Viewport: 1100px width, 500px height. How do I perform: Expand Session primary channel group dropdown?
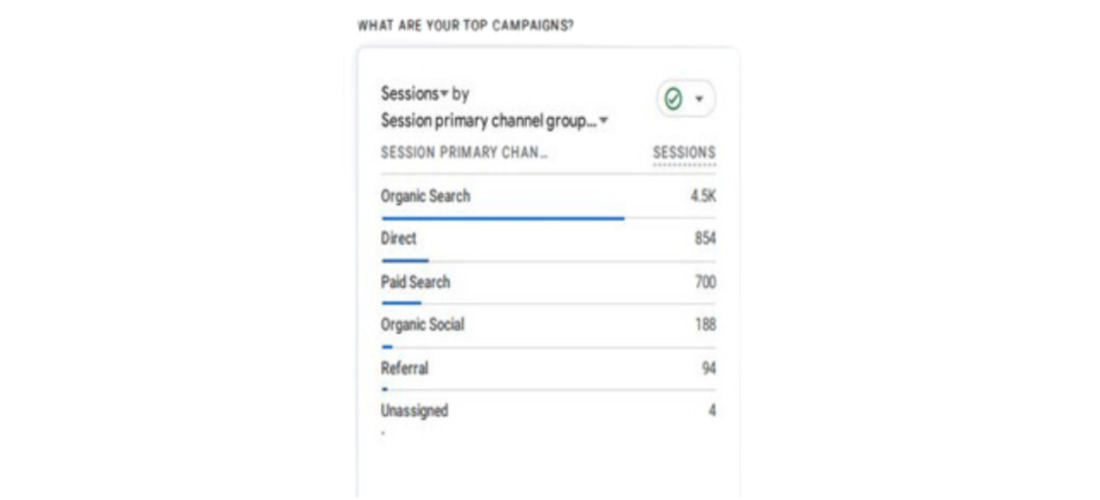(495, 121)
